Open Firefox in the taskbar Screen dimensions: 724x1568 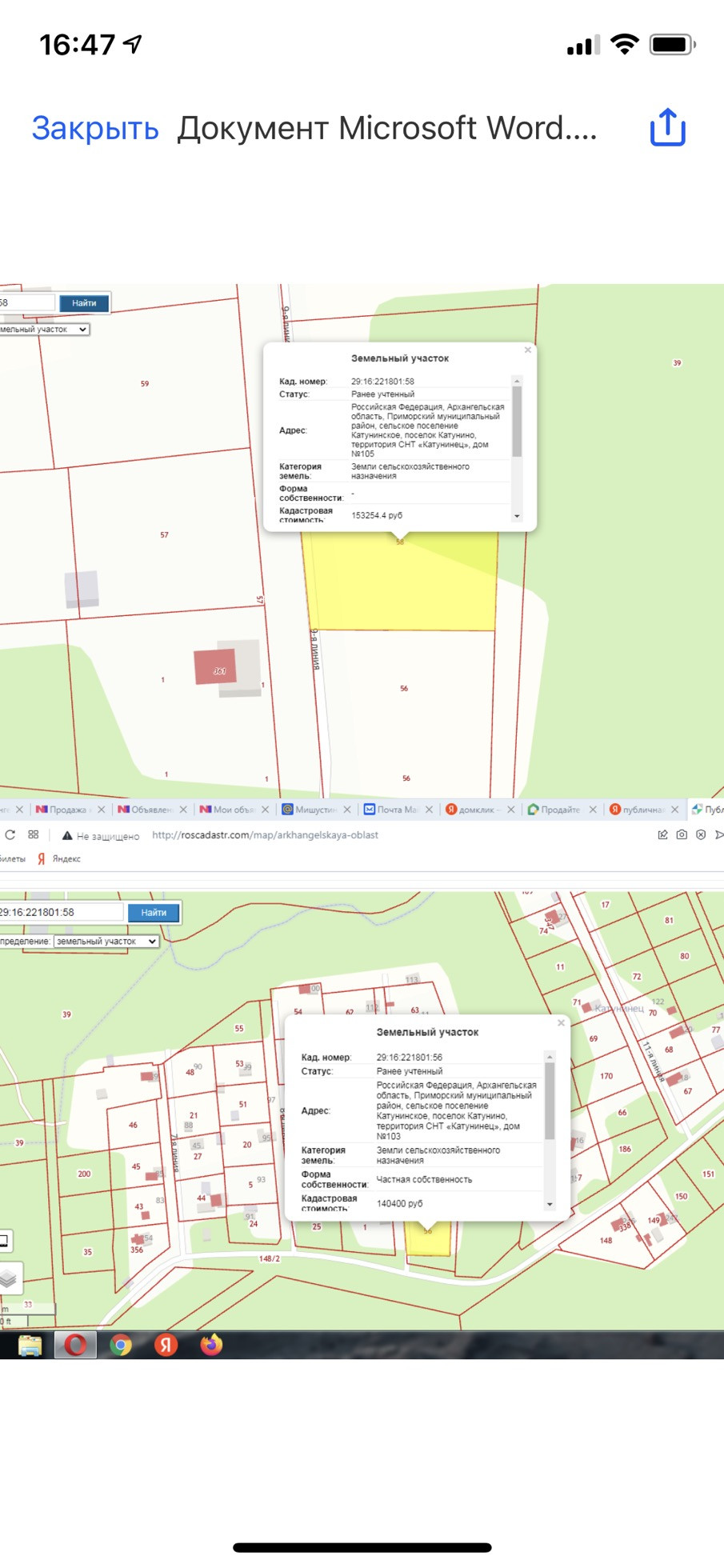click(211, 1345)
